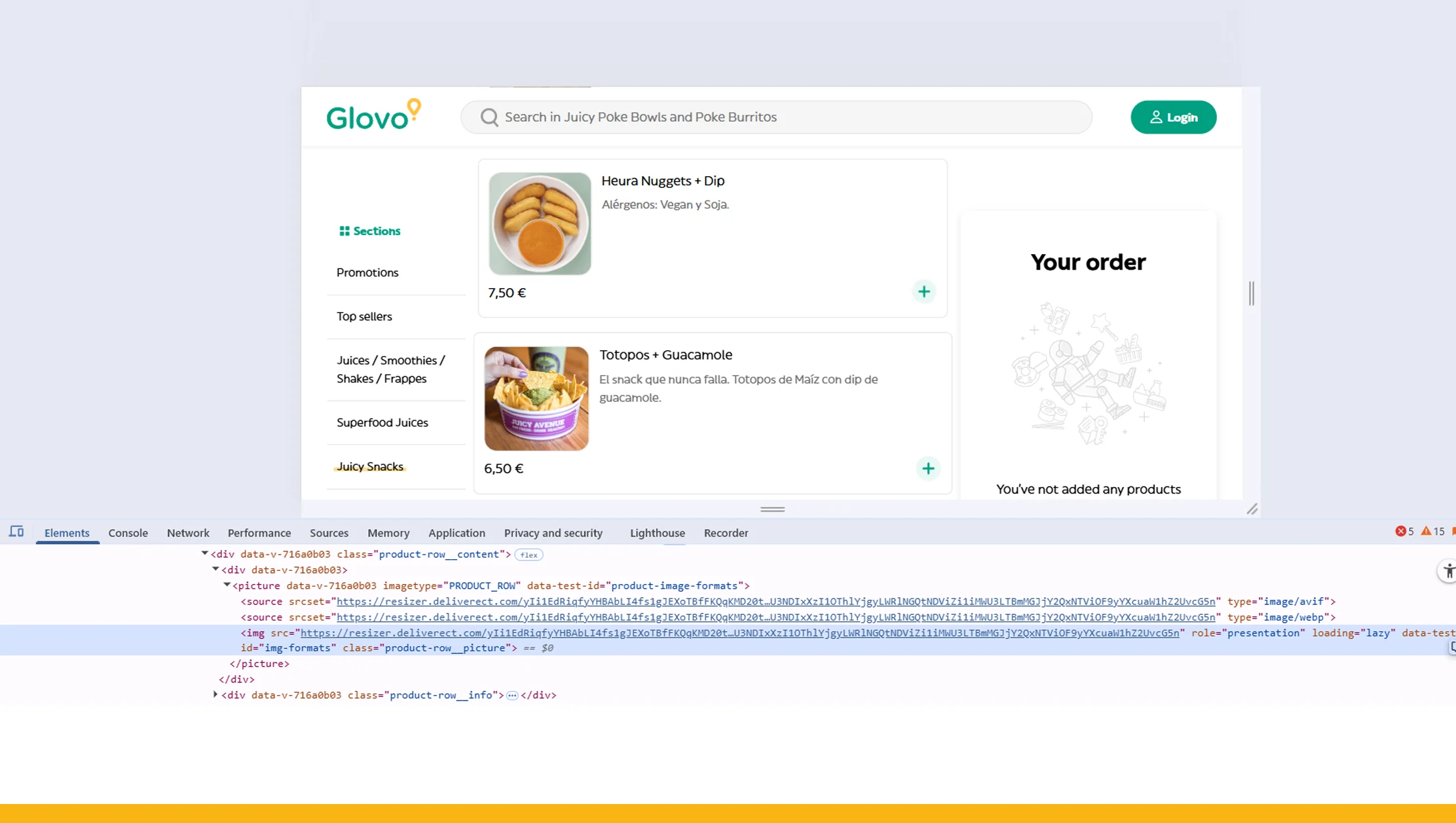Click the DevTools panel resize drag handle
Viewport: 1456px width, 823px height.
tap(772, 509)
